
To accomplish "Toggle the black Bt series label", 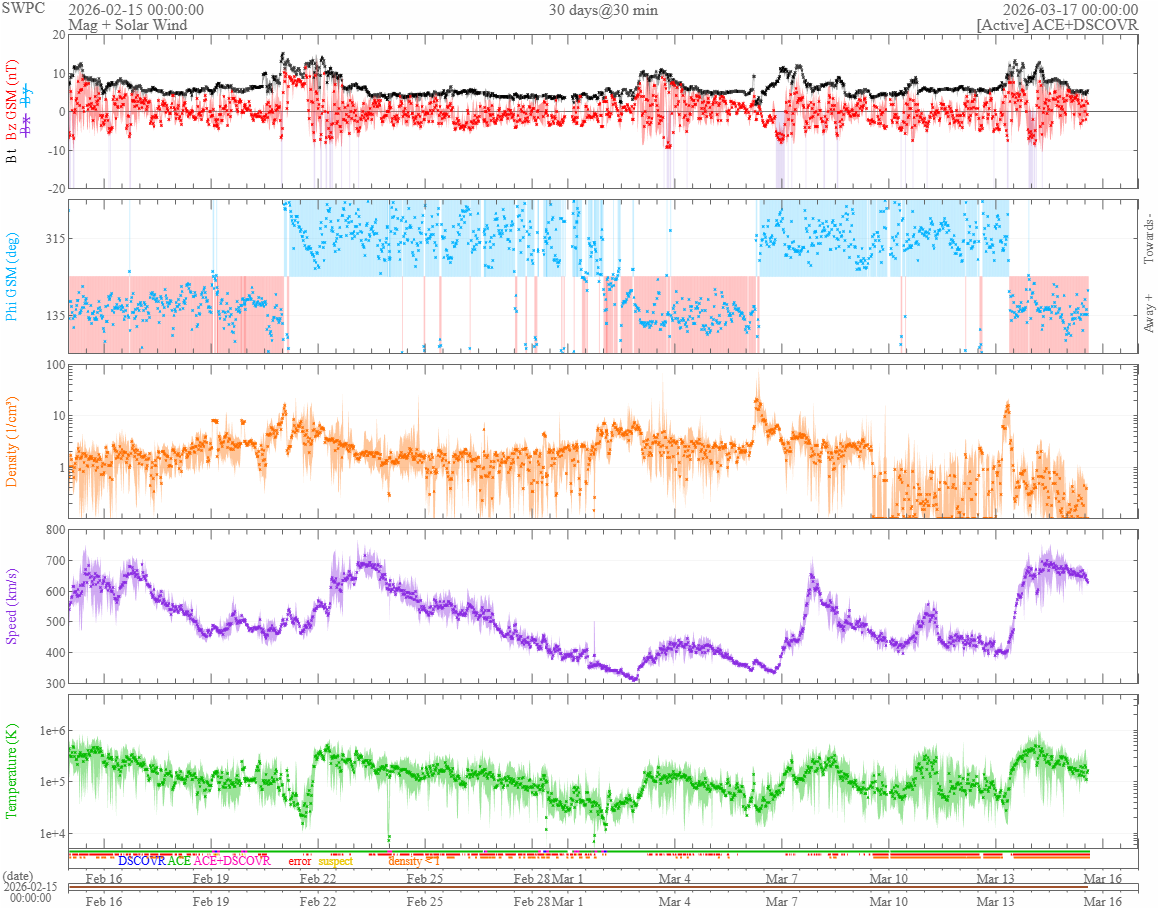I will pos(13,157).
